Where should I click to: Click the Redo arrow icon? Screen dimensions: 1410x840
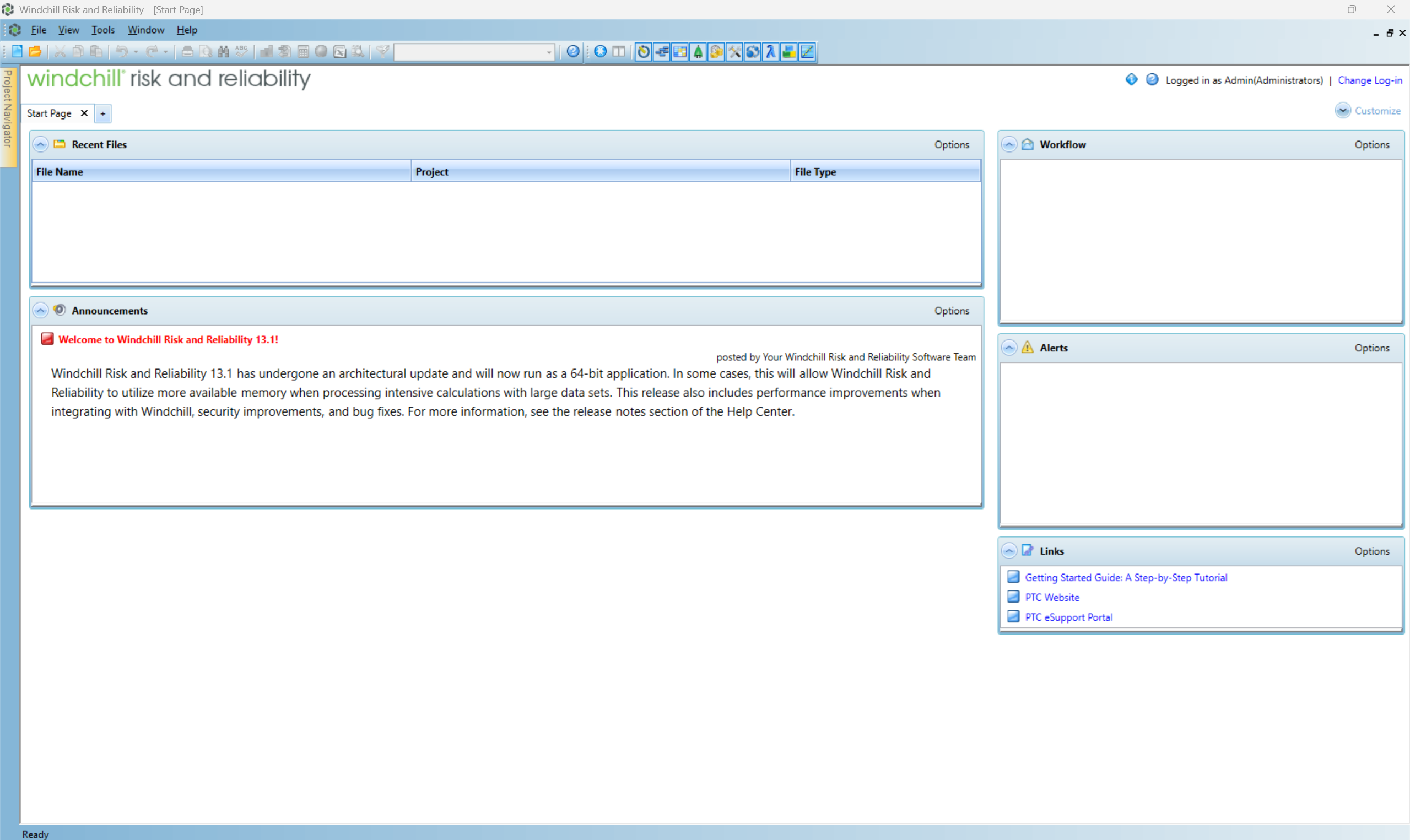[x=152, y=52]
